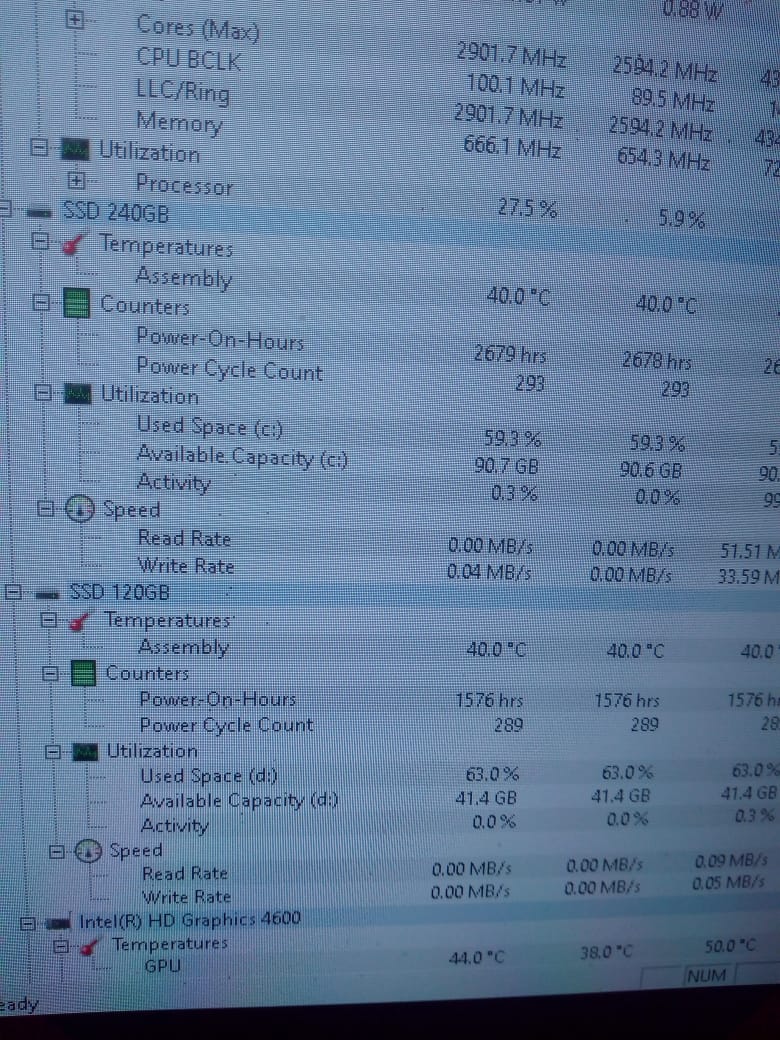Click the 2679 hrs power-on value
Screen dimensions: 780x1040
pos(509,355)
